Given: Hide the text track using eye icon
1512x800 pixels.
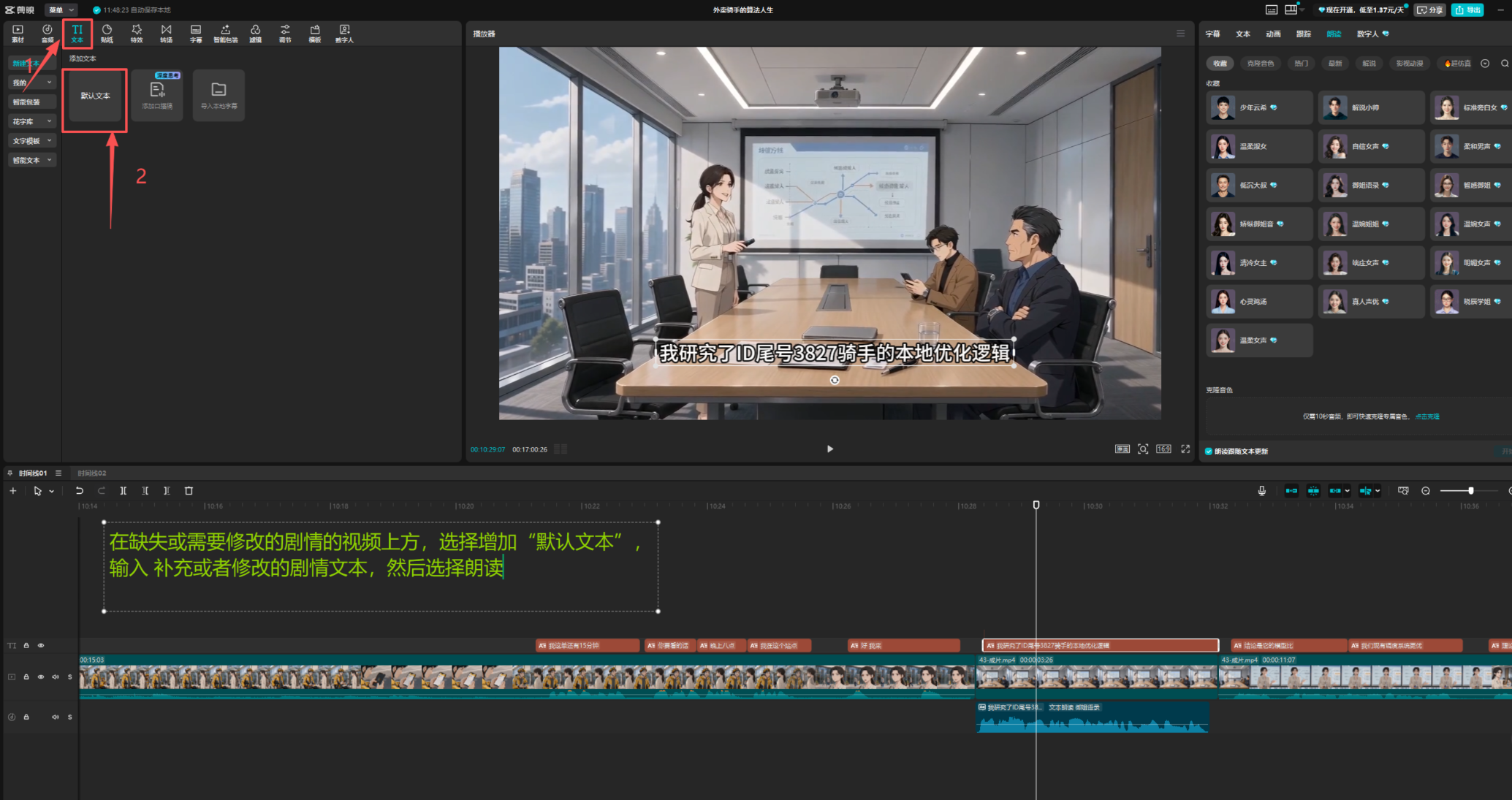Looking at the screenshot, I should tap(41, 646).
